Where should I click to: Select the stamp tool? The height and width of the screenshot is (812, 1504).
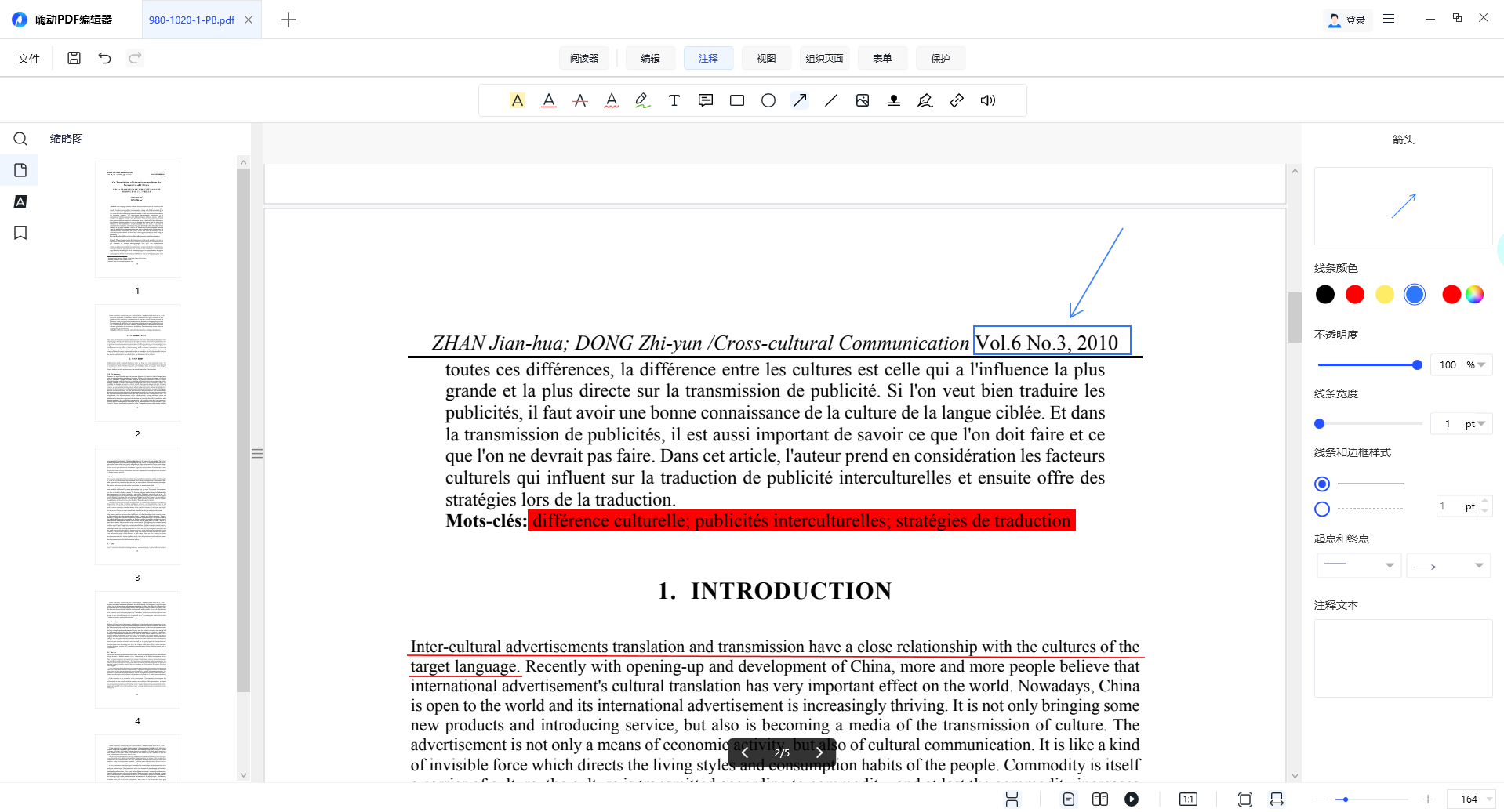click(894, 100)
